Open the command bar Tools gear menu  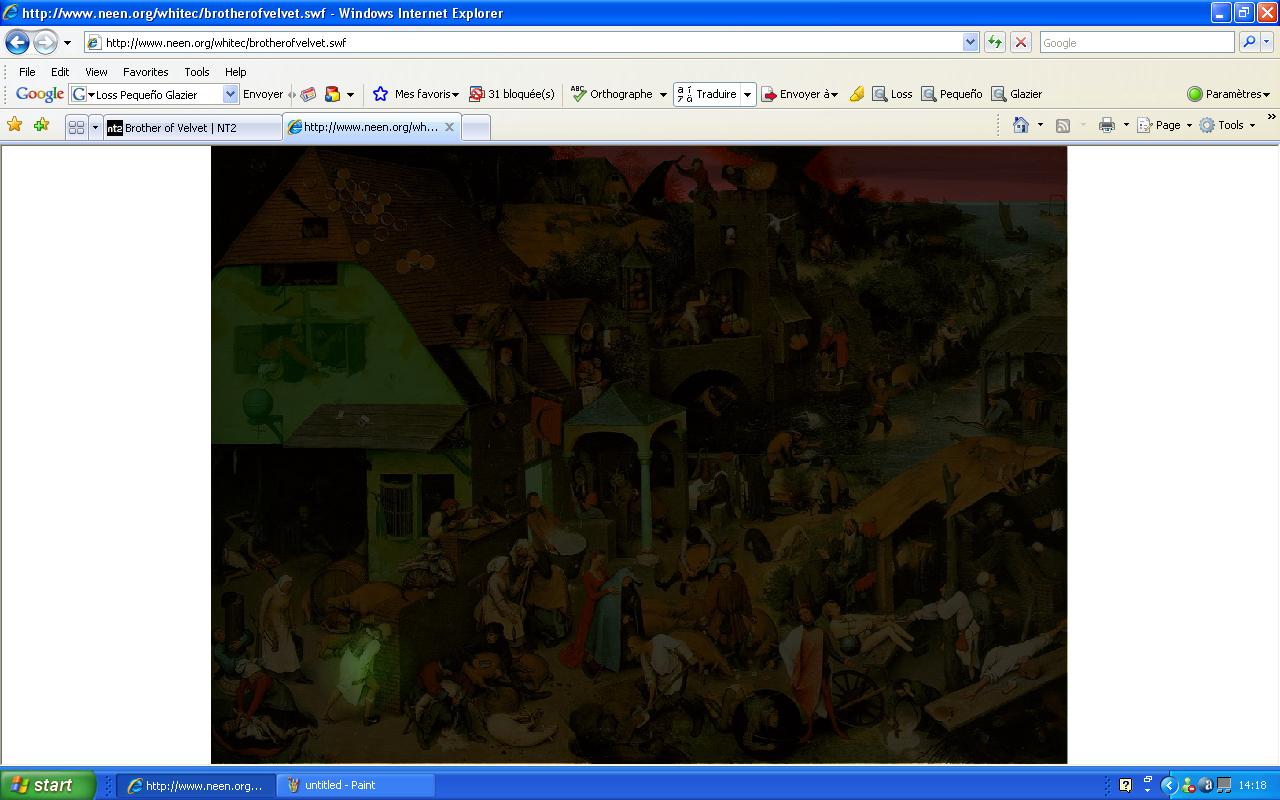click(1227, 125)
